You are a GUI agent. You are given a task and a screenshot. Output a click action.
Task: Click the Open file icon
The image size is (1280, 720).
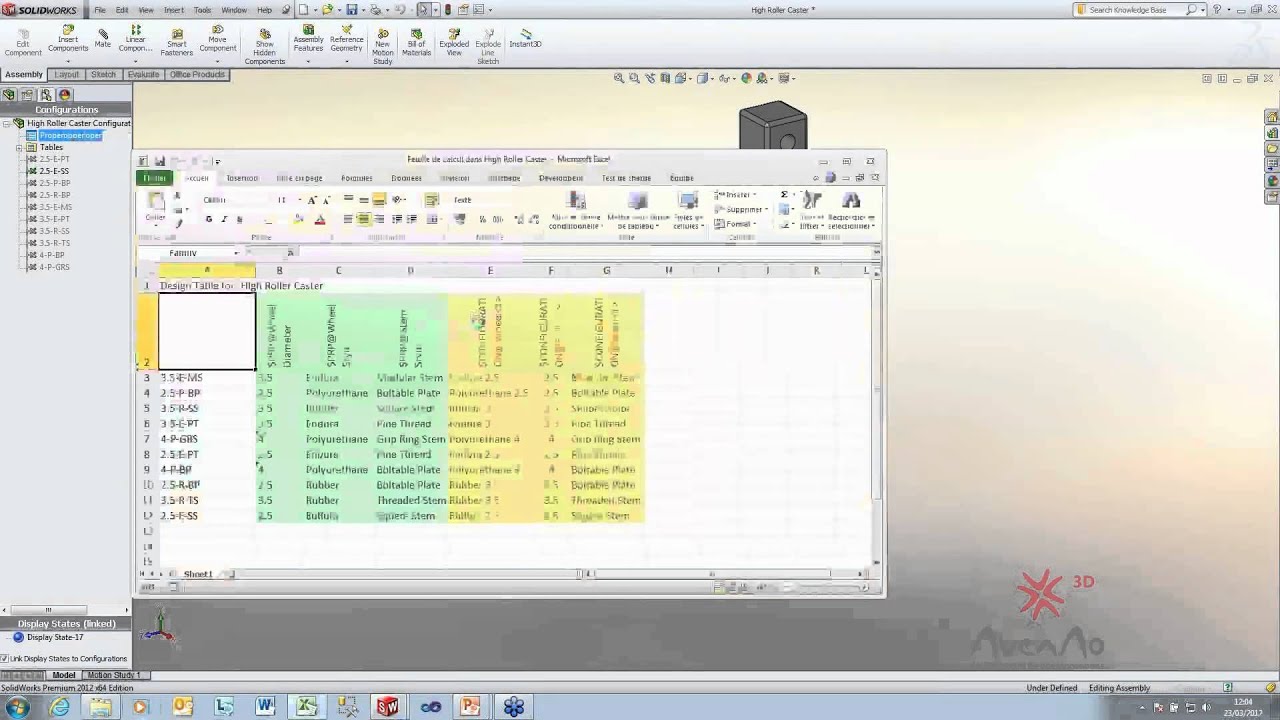327,10
